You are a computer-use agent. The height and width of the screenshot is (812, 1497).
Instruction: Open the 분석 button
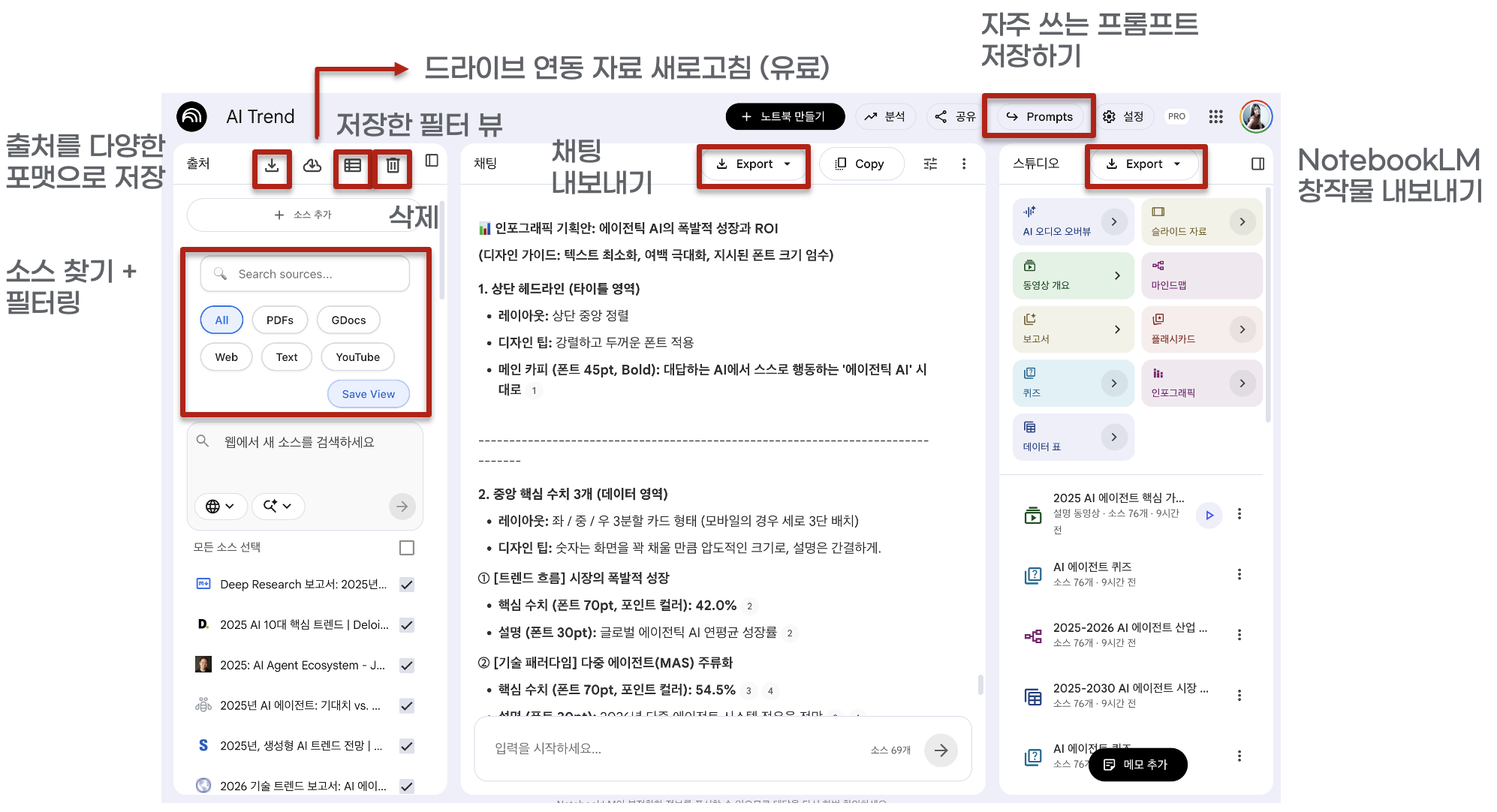pos(884,116)
